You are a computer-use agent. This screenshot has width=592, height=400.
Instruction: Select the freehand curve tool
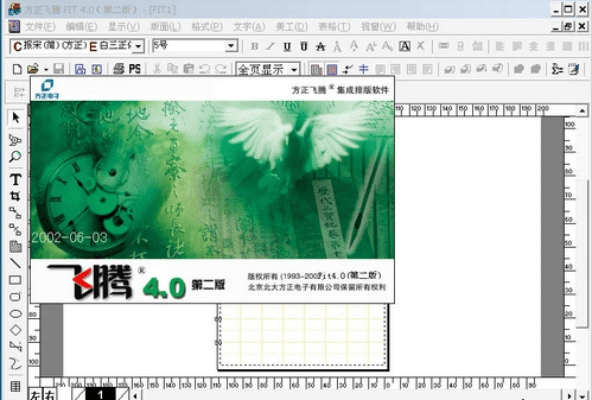15,364
